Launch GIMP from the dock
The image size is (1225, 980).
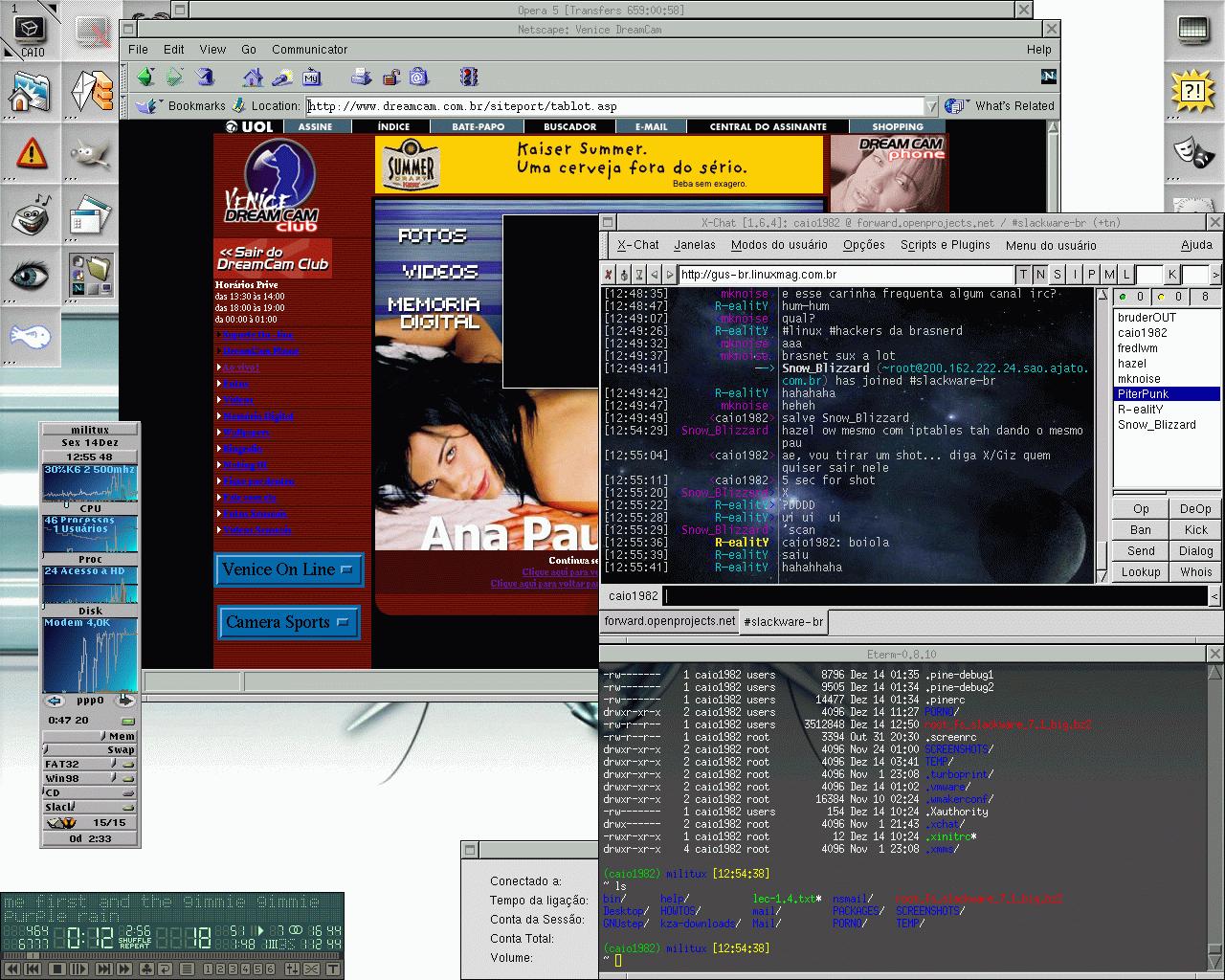point(92,153)
